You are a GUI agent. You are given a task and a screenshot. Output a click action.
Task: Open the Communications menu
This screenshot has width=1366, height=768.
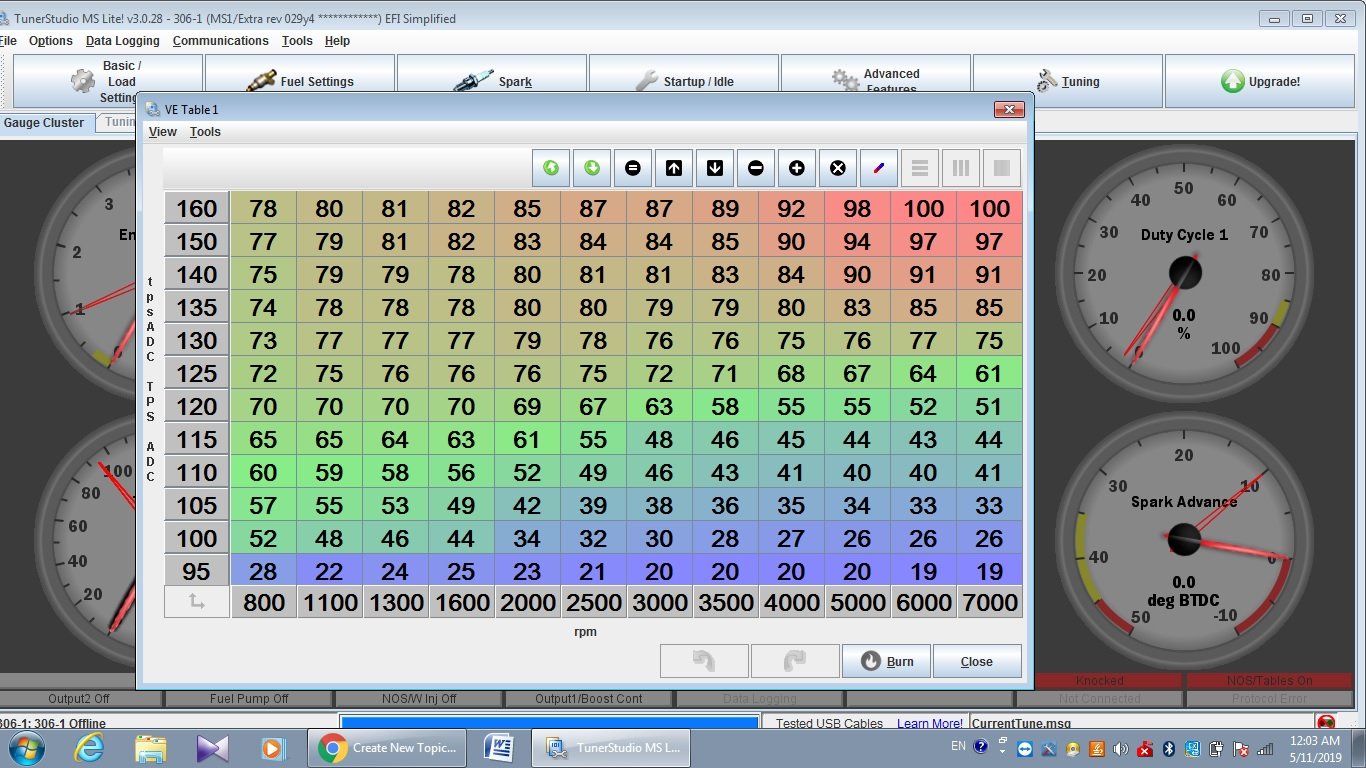pos(220,41)
